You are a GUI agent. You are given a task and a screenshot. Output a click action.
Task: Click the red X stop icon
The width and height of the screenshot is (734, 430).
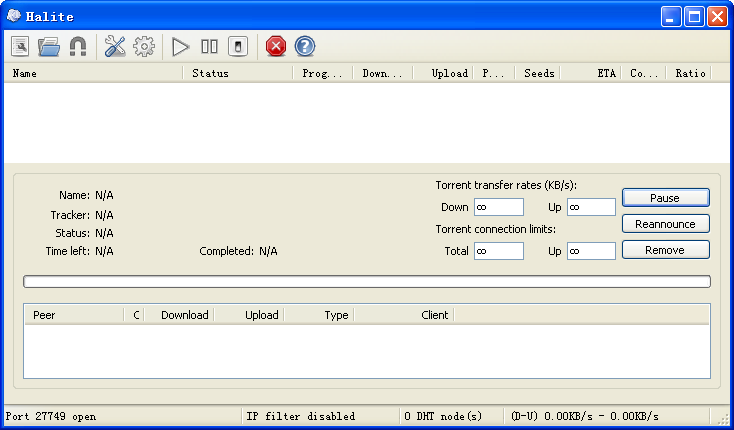click(276, 46)
